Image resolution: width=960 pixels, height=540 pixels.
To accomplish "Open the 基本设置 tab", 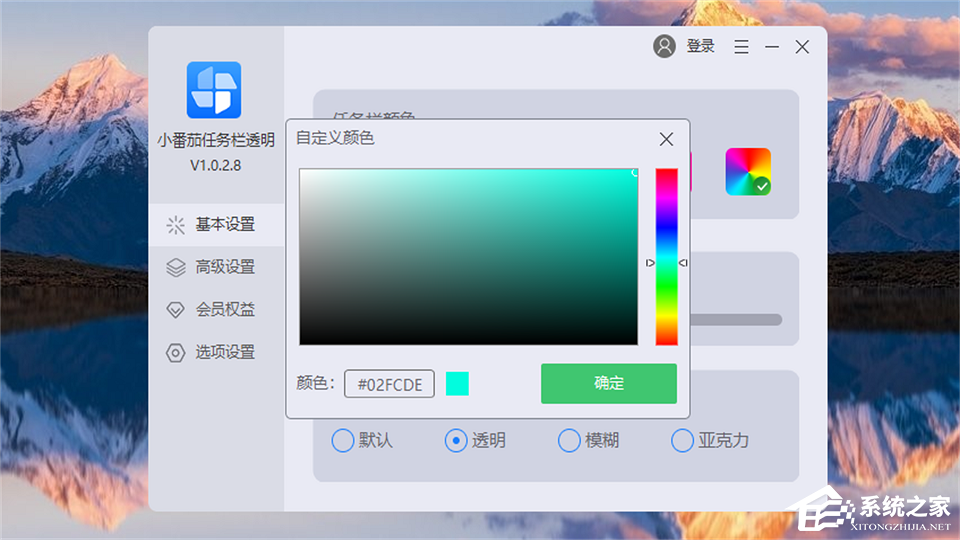I will point(217,225).
